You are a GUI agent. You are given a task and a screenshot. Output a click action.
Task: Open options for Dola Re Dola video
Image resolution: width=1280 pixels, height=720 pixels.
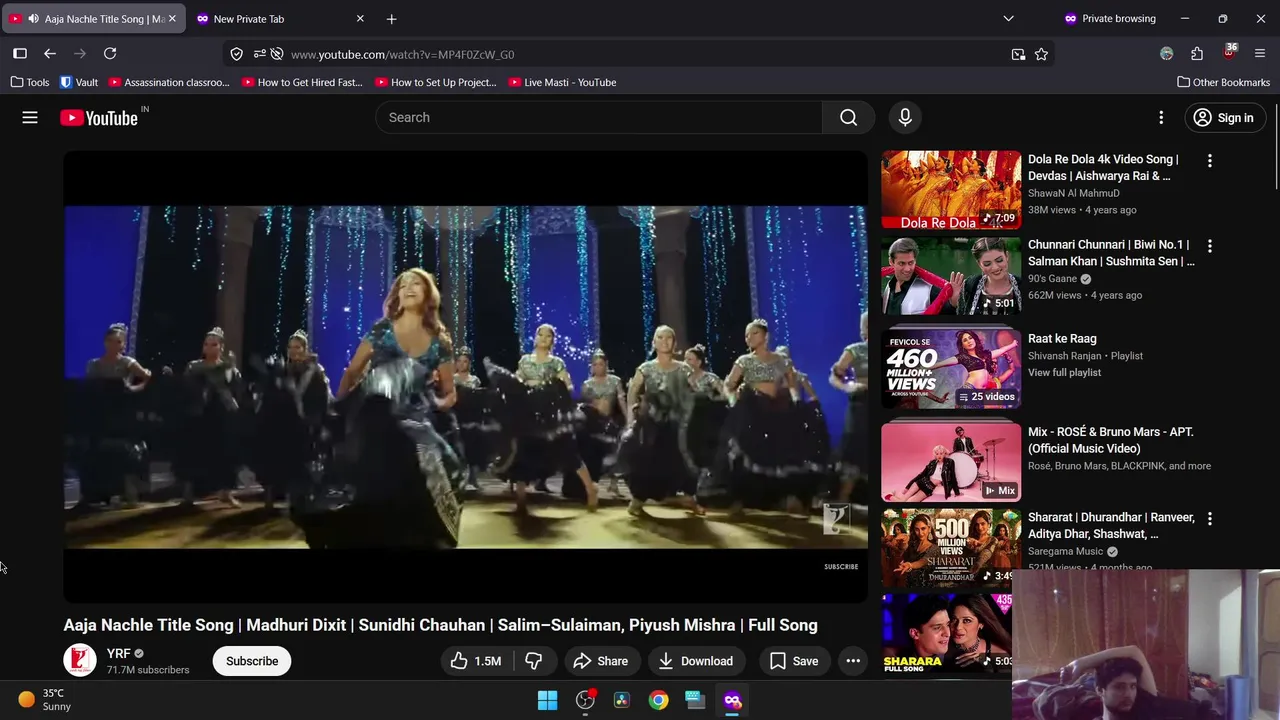[x=1210, y=160]
